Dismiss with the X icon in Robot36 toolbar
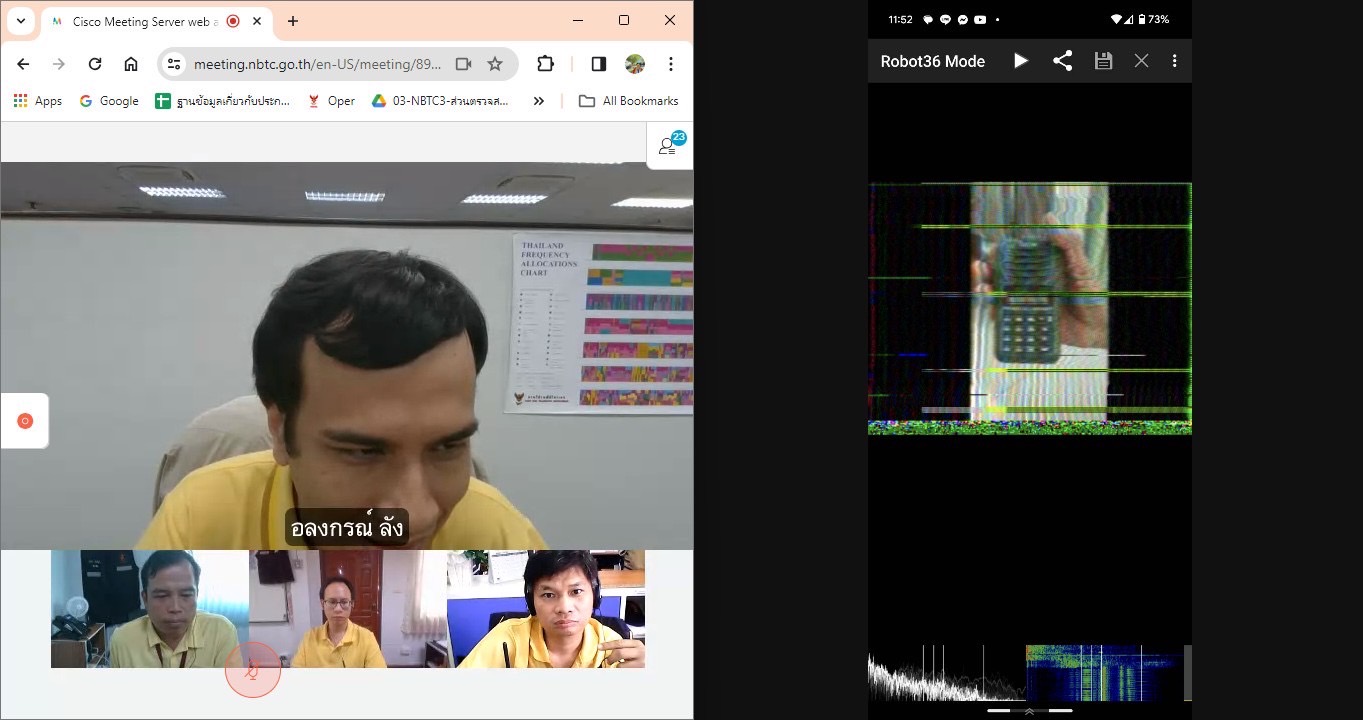 pyautogui.click(x=1141, y=61)
